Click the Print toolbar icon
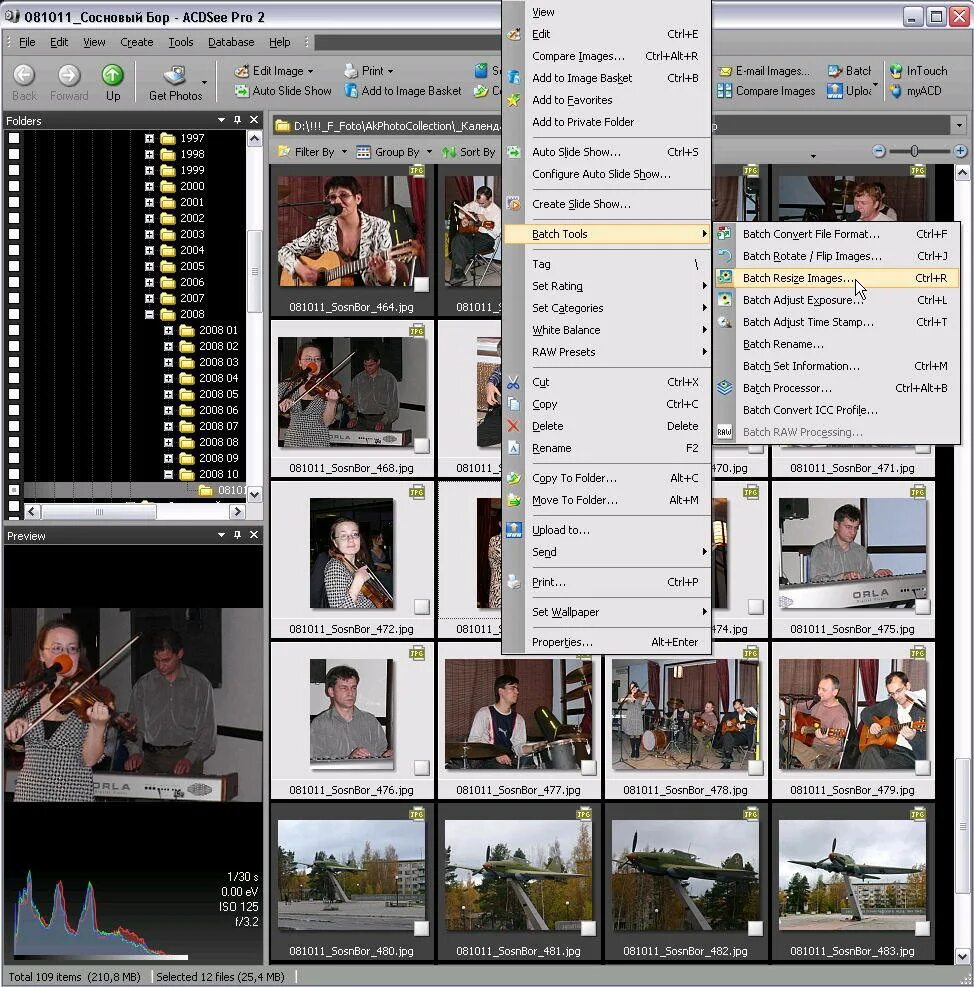This screenshot has height=987, width=974. [x=351, y=71]
